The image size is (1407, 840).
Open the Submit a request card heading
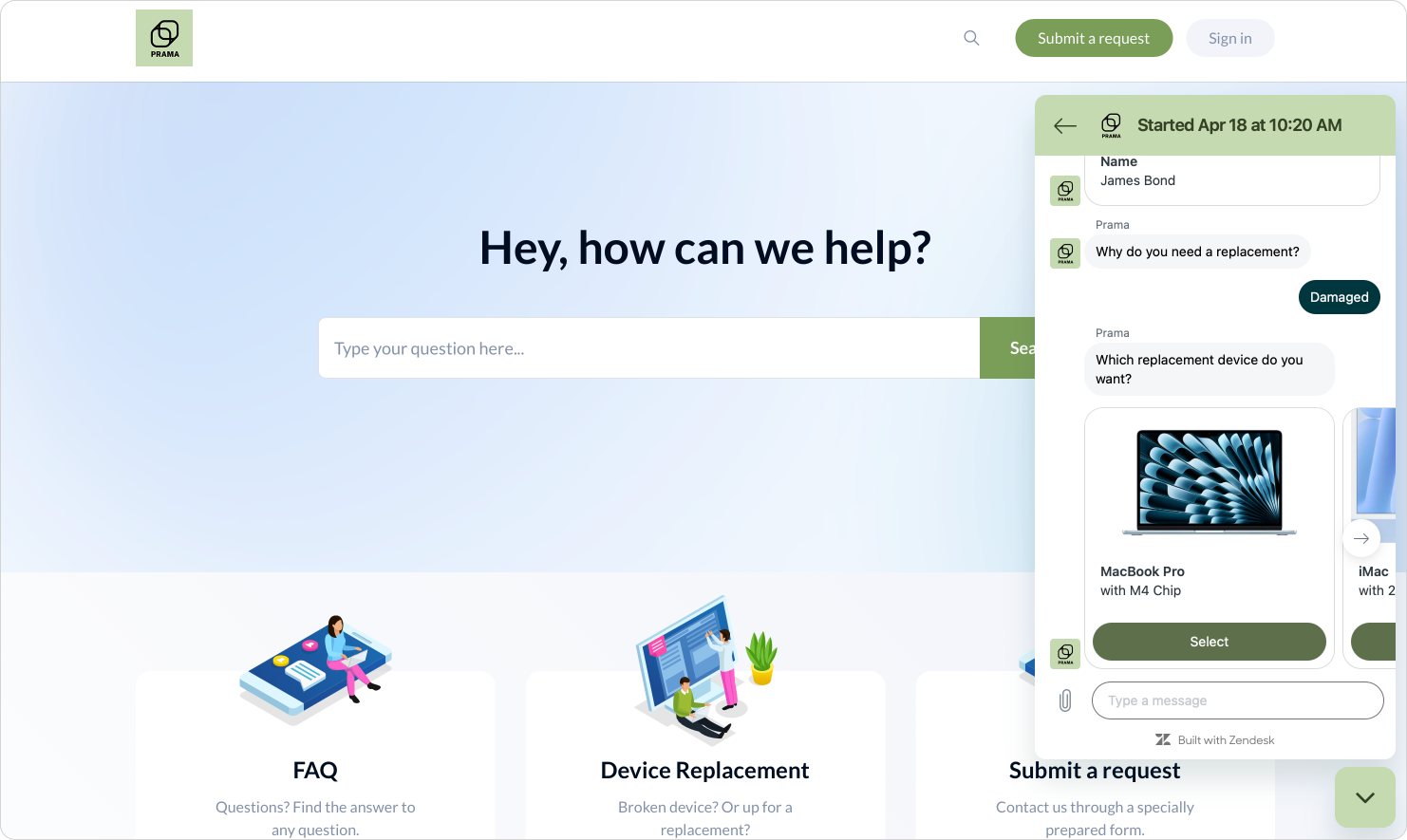1095,771
